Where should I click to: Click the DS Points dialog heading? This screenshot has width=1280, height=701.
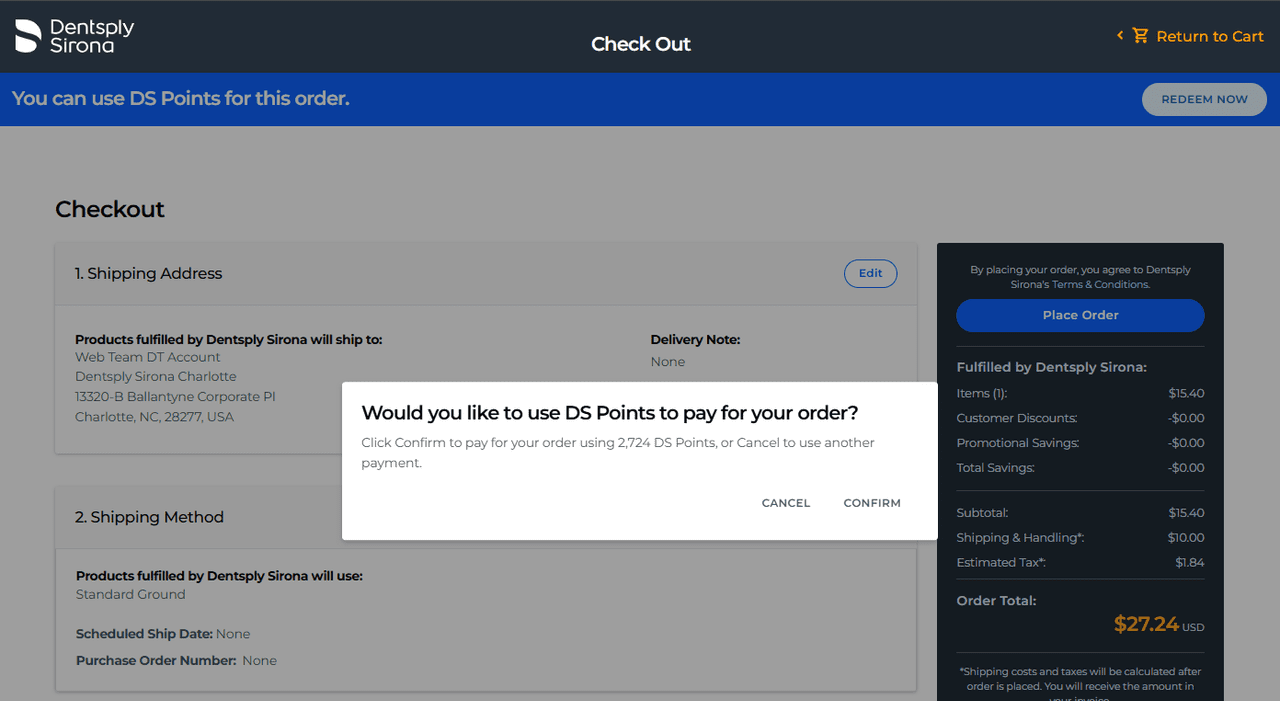[x=609, y=413]
